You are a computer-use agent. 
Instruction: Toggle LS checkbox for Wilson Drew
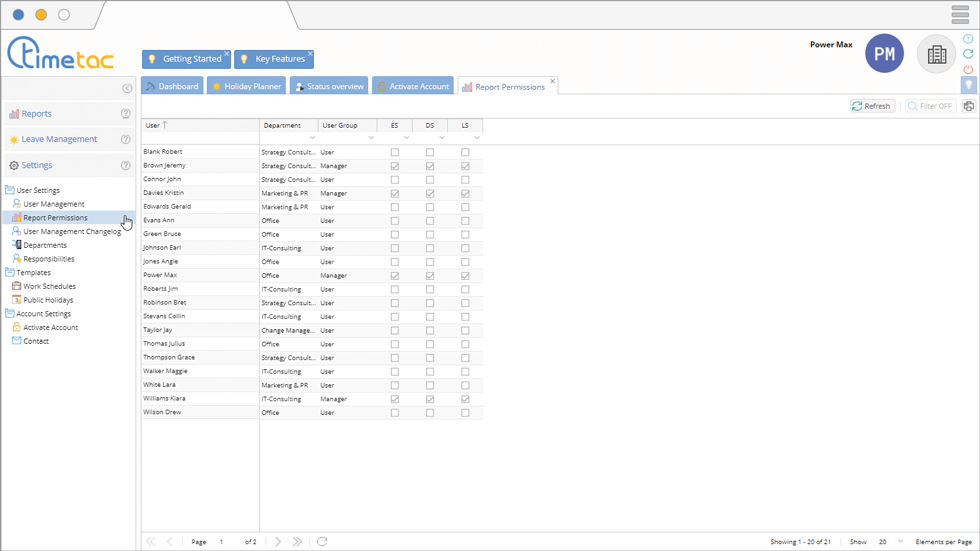point(465,413)
